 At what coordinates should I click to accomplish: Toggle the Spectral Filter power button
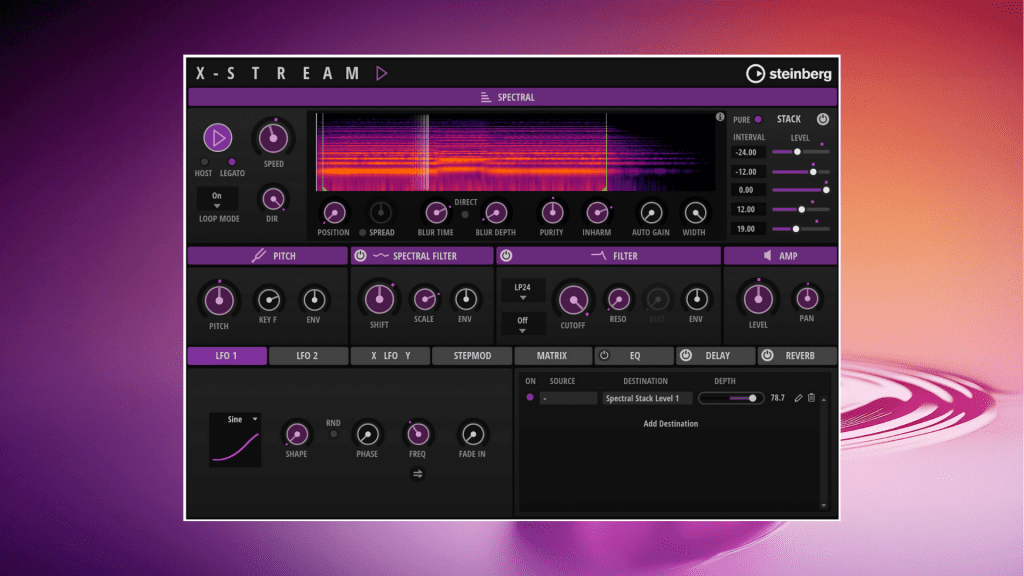point(360,256)
